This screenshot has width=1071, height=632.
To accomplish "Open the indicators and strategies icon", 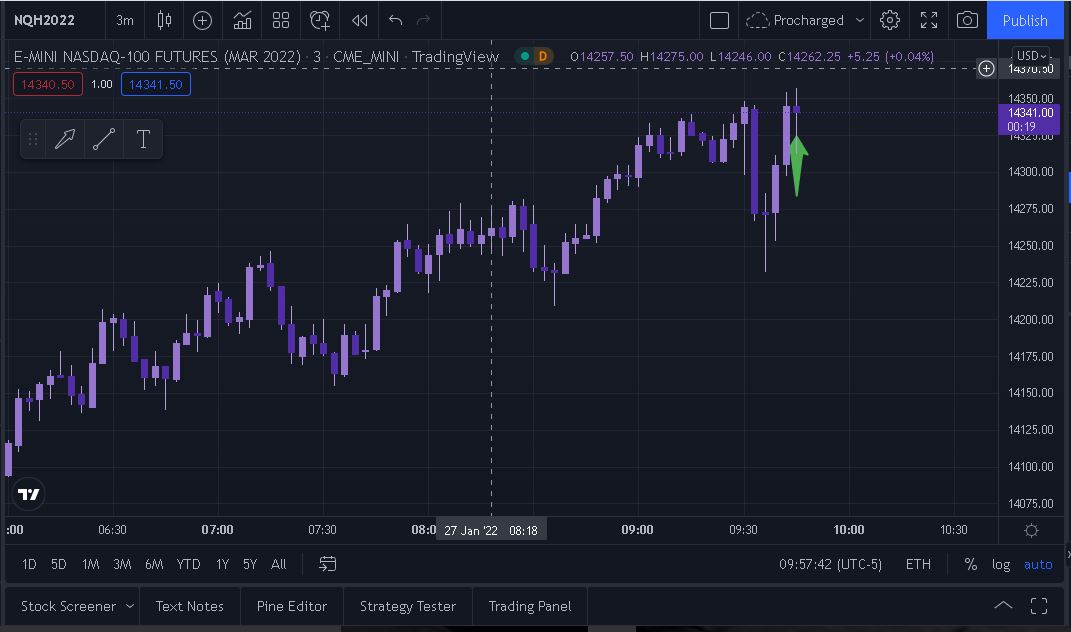I will tap(242, 20).
